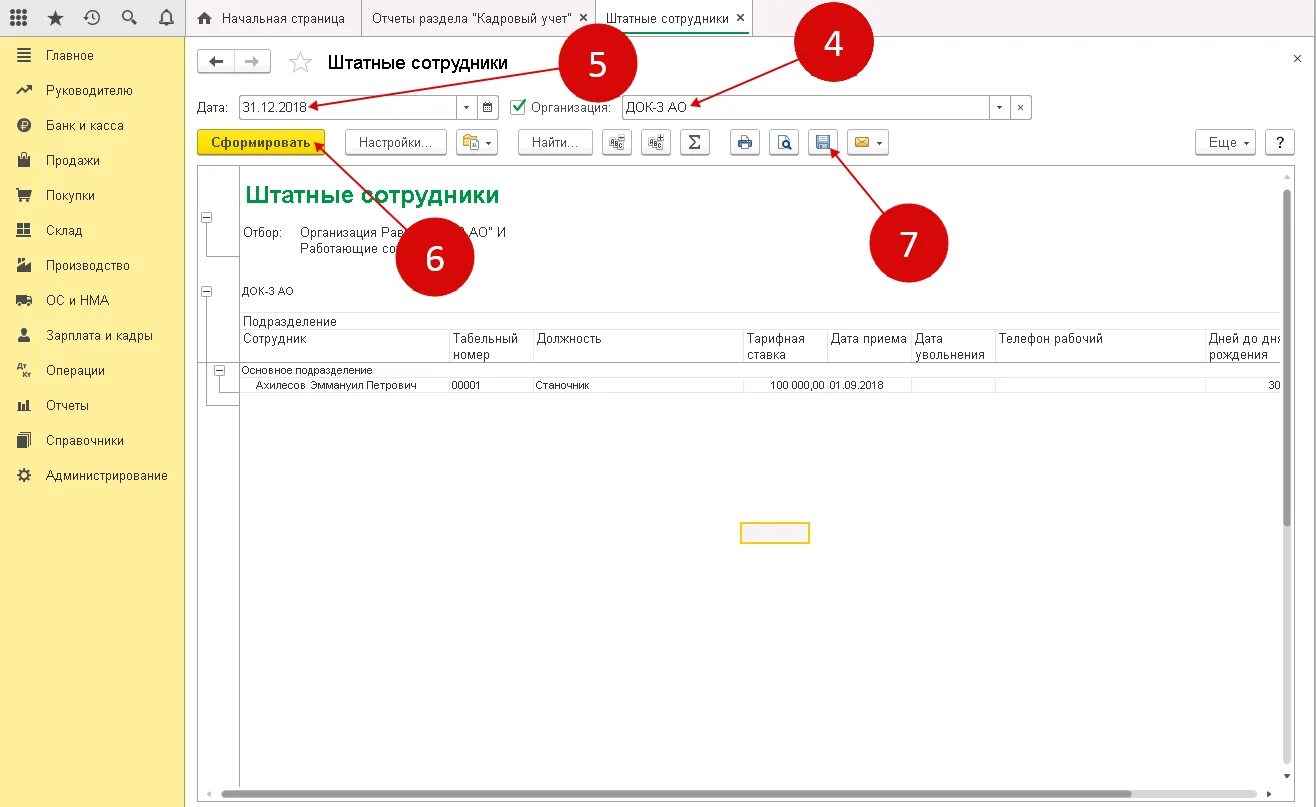
Task: Open the calendar picker for Дата
Action: point(488,107)
